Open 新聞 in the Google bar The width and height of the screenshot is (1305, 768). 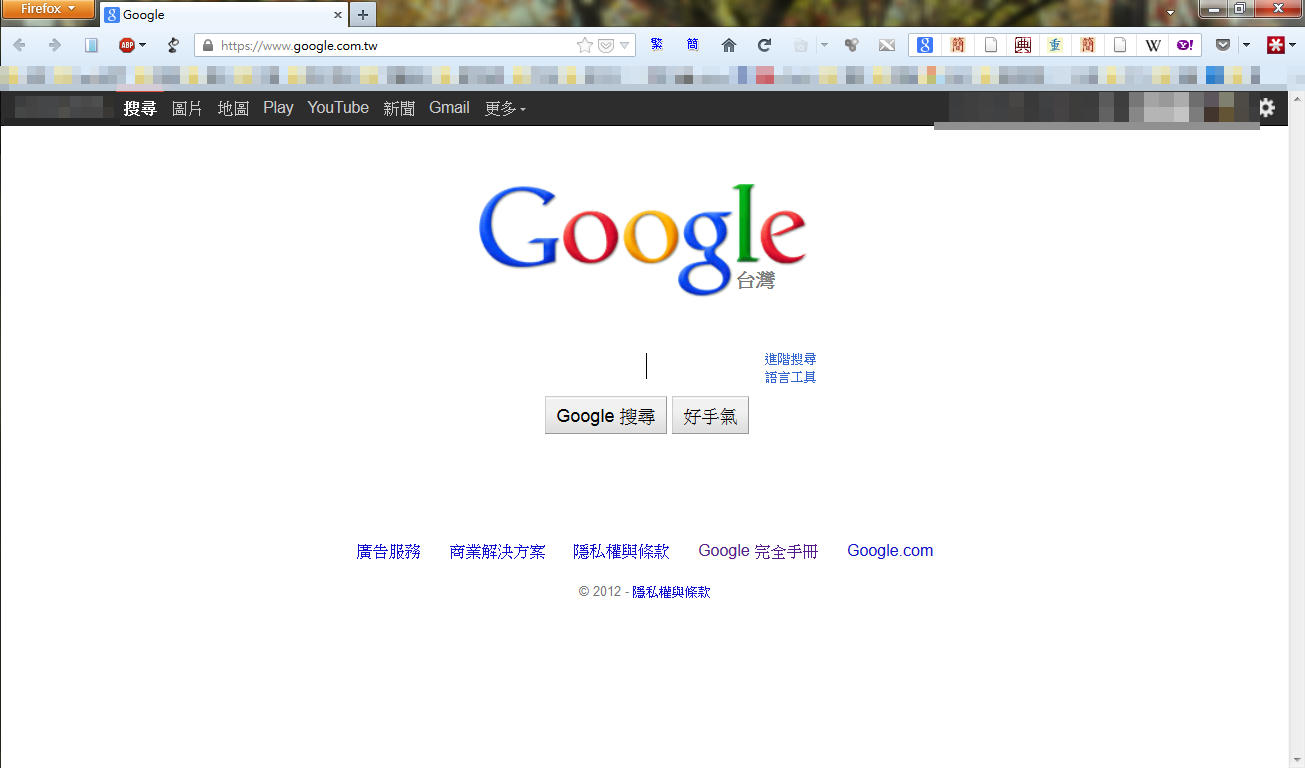[399, 108]
